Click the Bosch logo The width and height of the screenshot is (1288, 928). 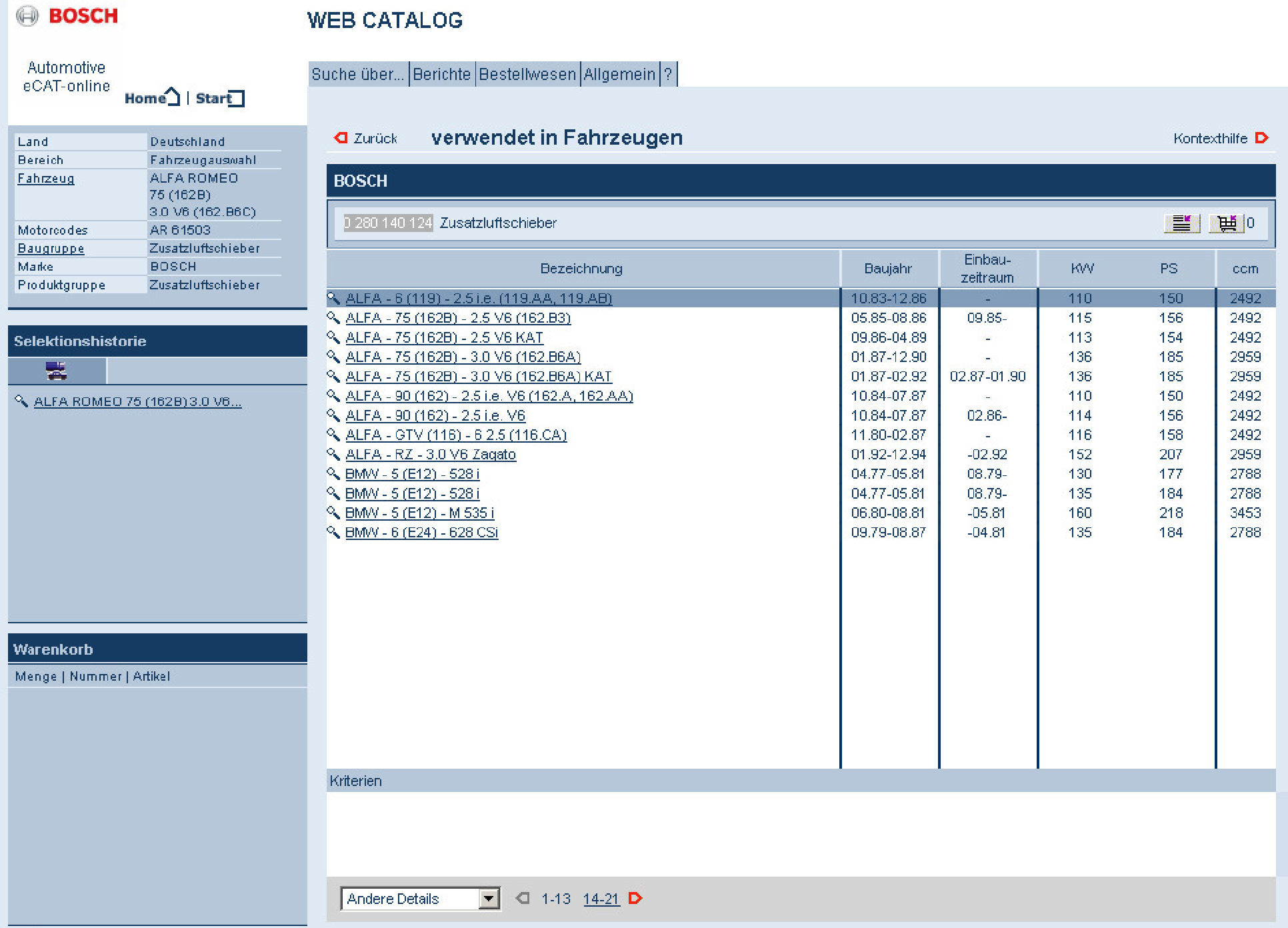click(67, 15)
